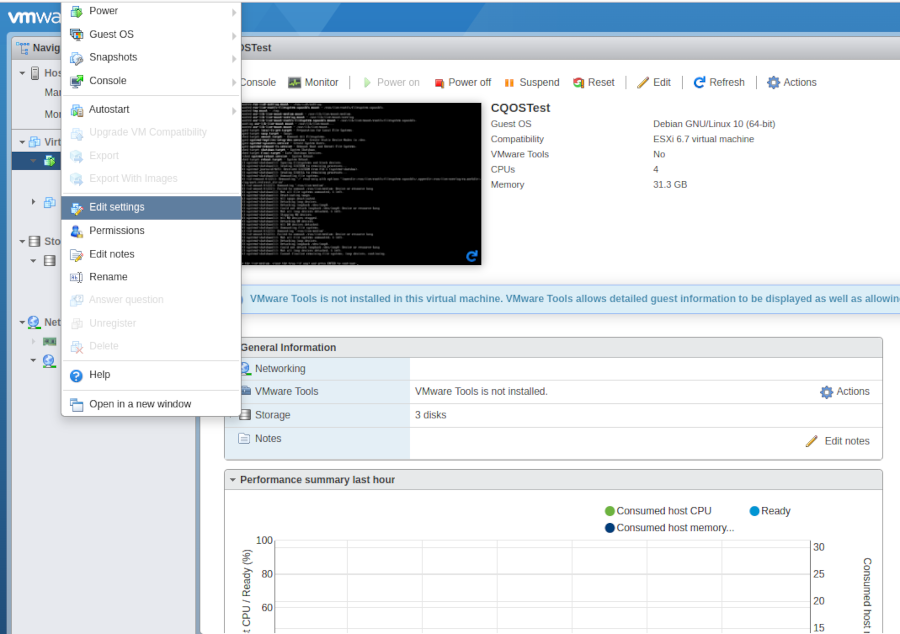This screenshot has height=634, width=900.
Task: Open the Power submenu in context menu
Action: [x=151, y=11]
